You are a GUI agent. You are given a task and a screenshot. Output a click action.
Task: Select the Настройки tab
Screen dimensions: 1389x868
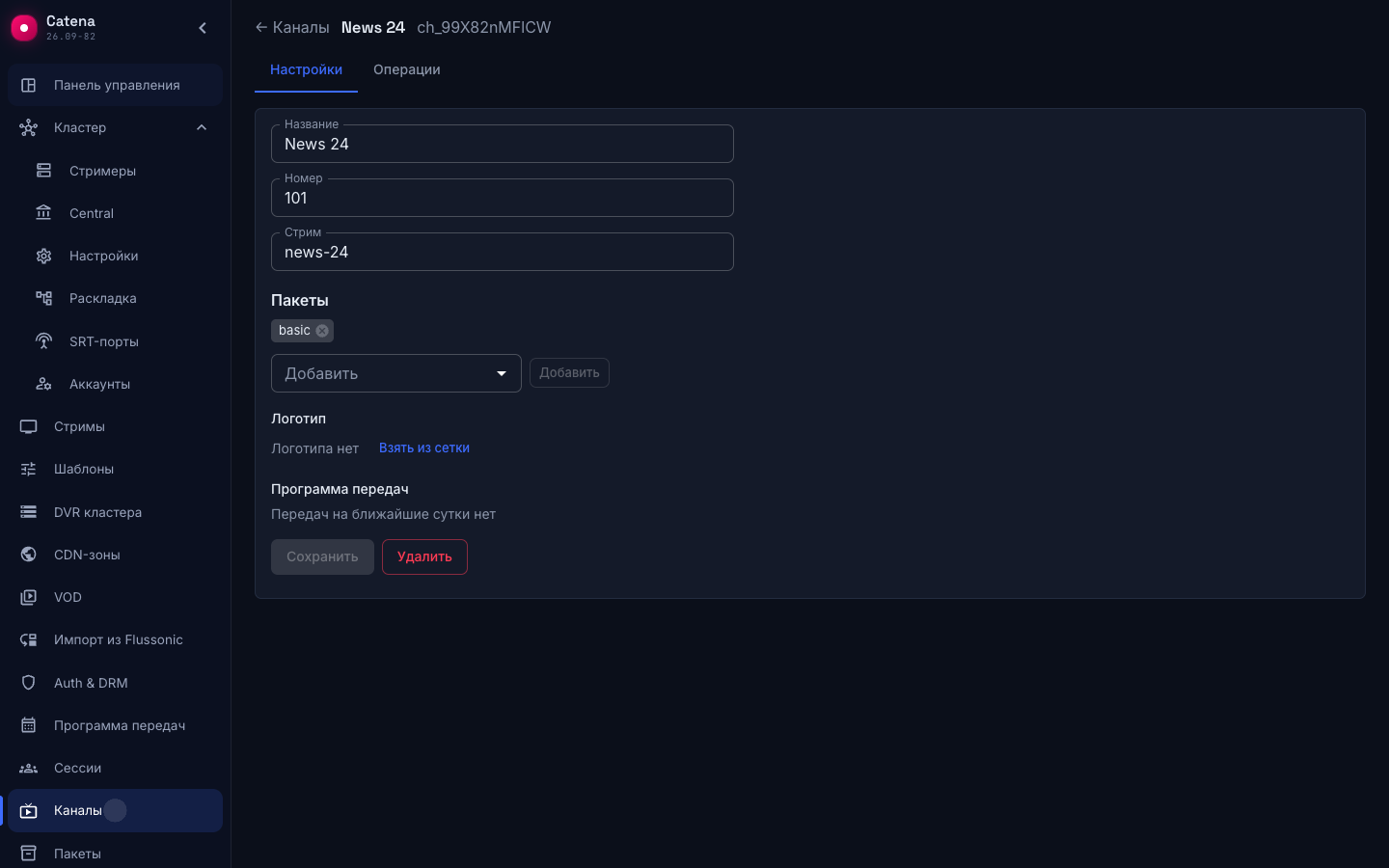(x=306, y=69)
